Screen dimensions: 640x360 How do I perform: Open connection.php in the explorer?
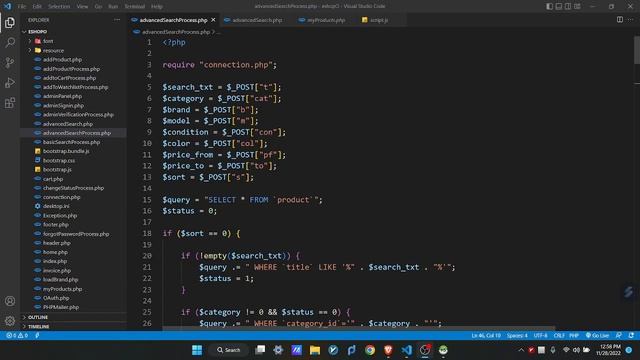coord(61,197)
